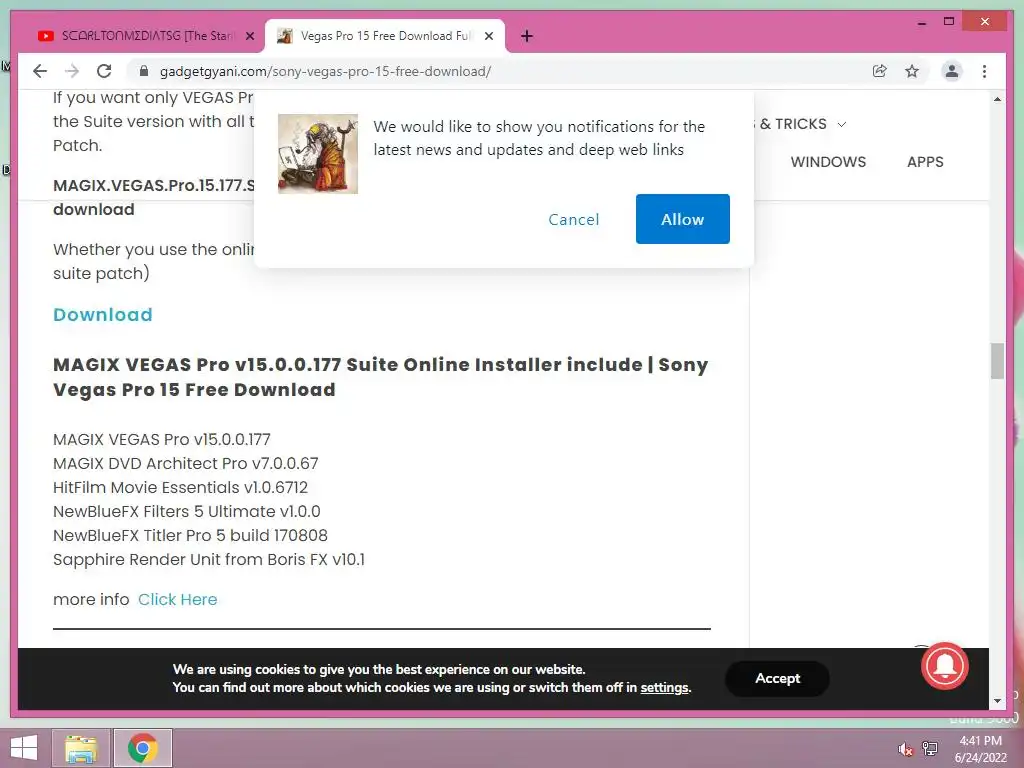Click the Sapphire Render Unit line
The width and height of the screenshot is (1024, 768).
(209, 560)
